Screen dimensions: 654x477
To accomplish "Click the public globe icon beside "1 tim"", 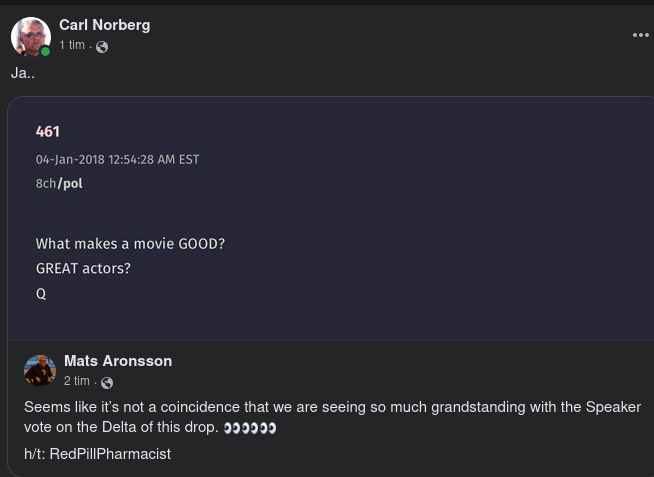I will coord(102,47).
